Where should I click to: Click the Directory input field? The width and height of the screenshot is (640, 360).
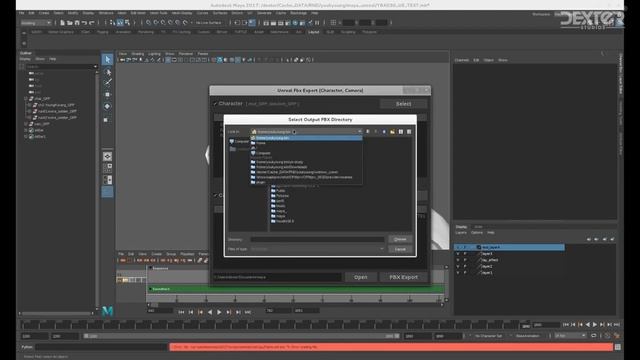[x=317, y=239]
